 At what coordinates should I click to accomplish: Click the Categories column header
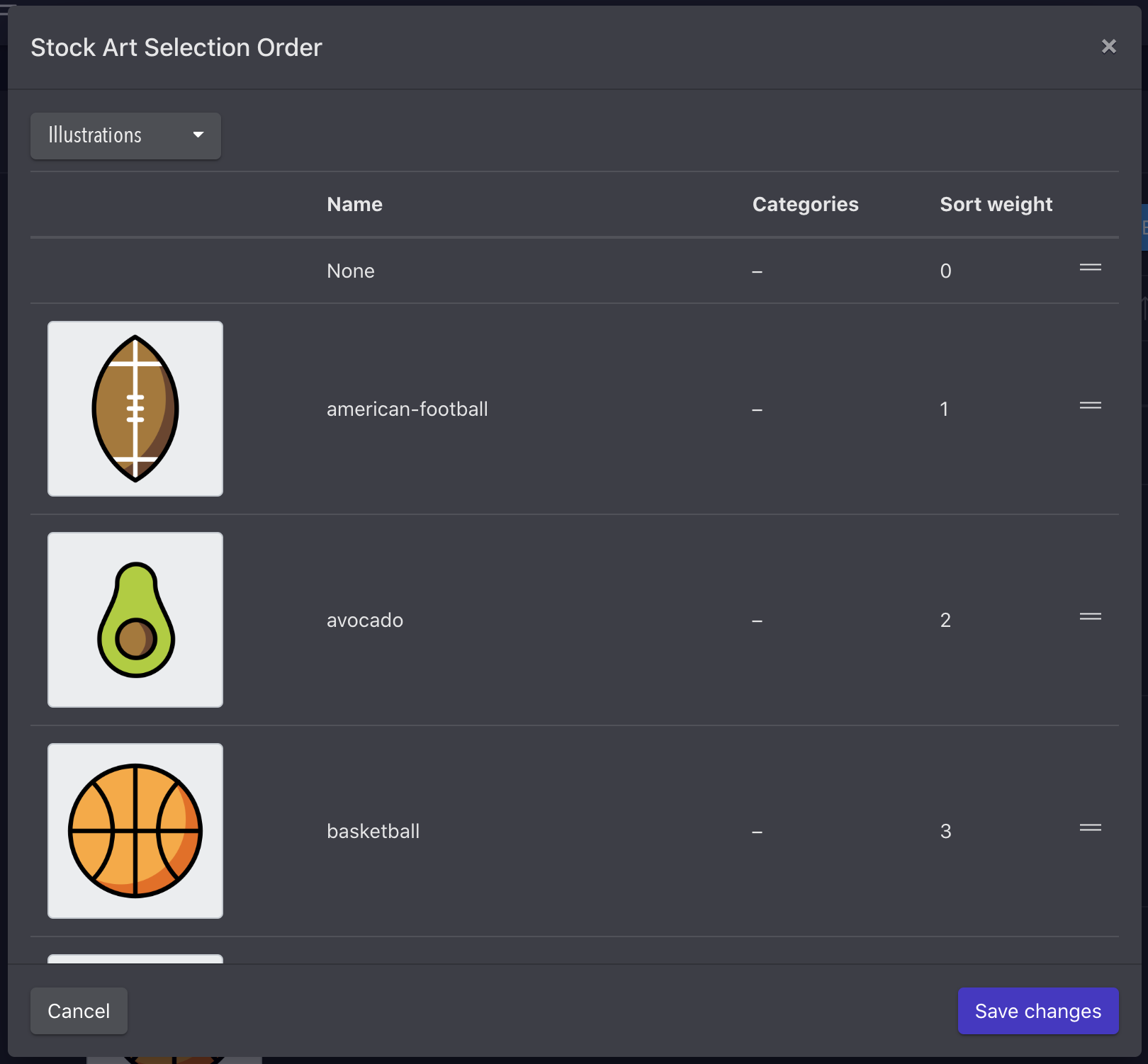805,204
